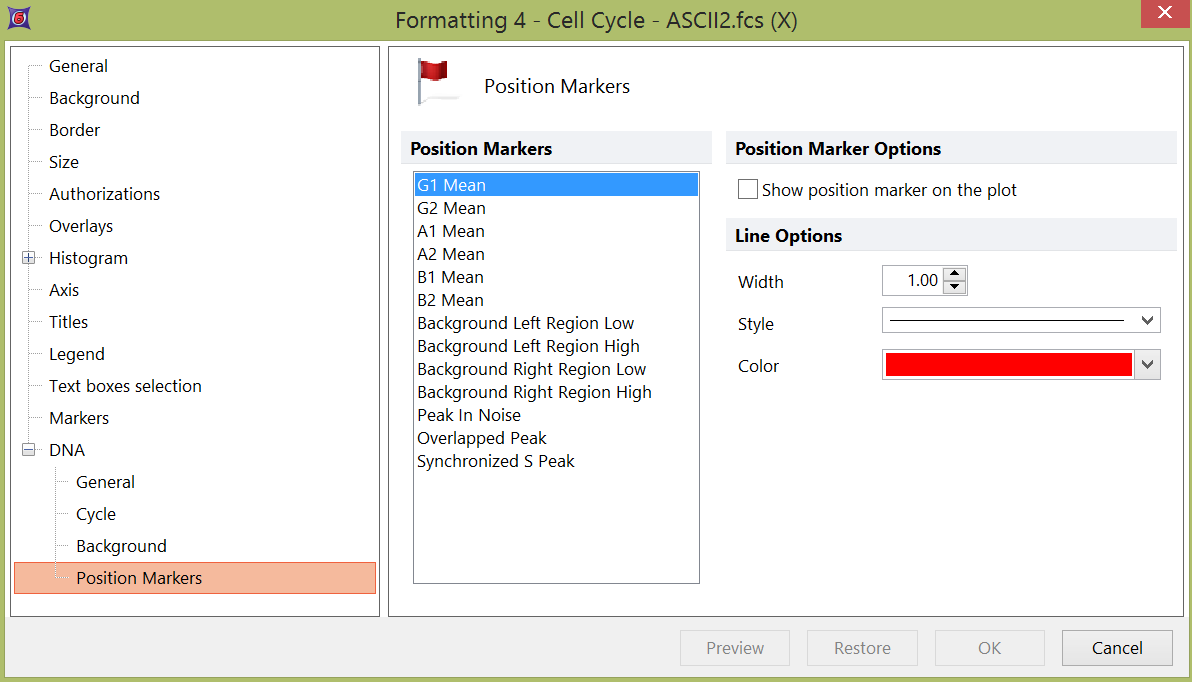Select Background Left Region Low marker
Image resolution: width=1192 pixels, height=682 pixels.
tap(525, 323)
